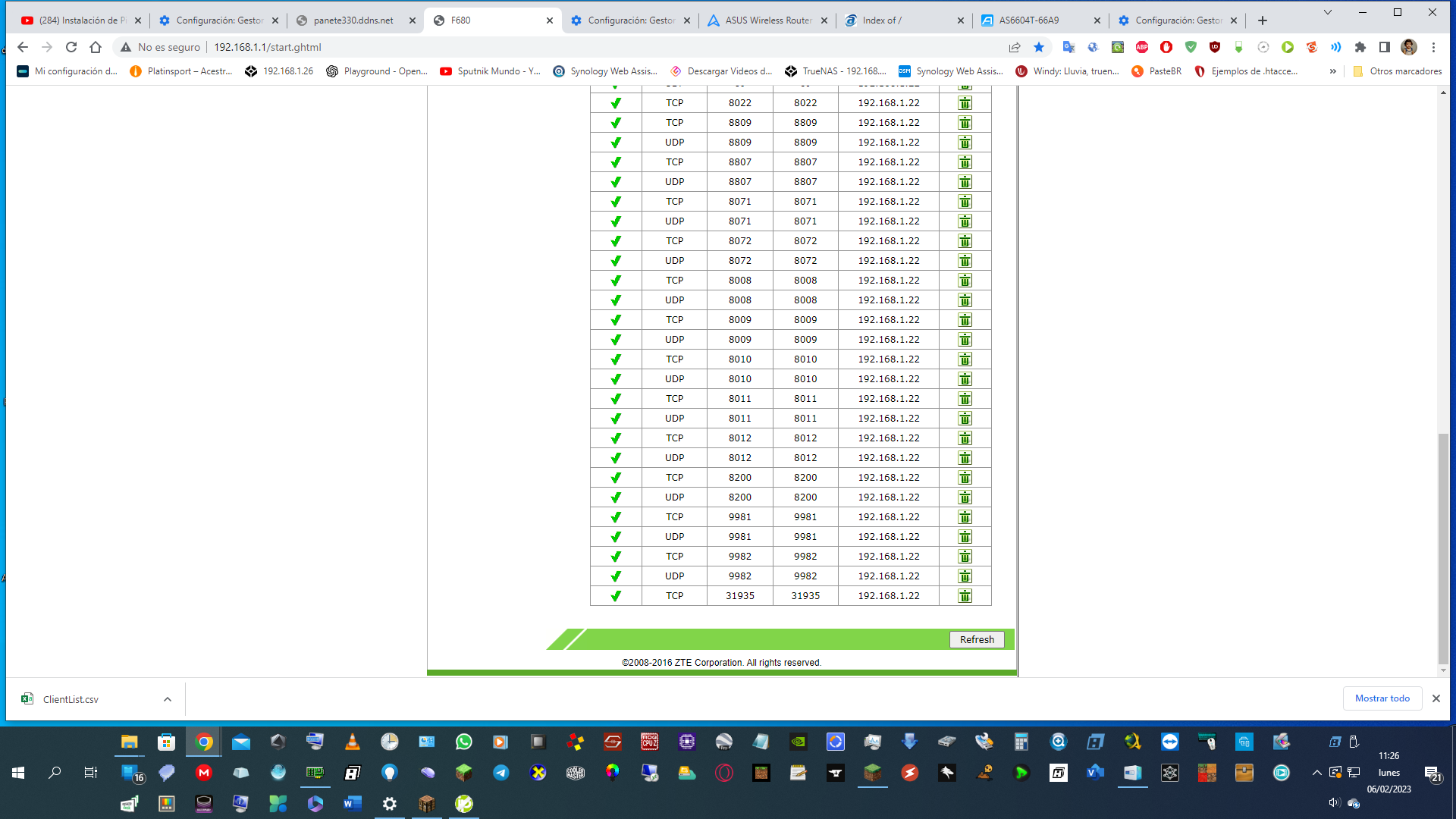Toggle enabled checkmark for TCP 8809 rule
The image size is (1456, 819).
(x=616, y=123)
